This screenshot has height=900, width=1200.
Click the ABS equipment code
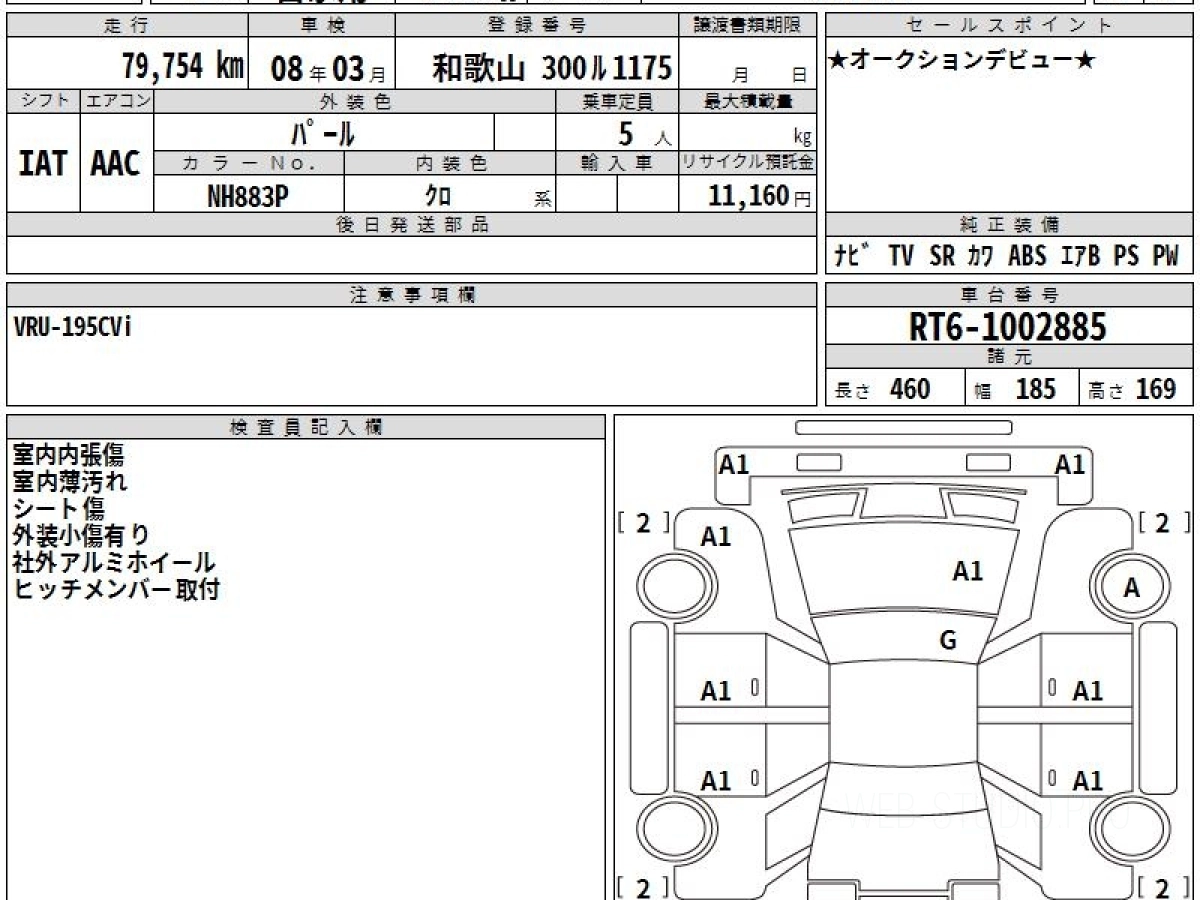(x=1027, y=256)
